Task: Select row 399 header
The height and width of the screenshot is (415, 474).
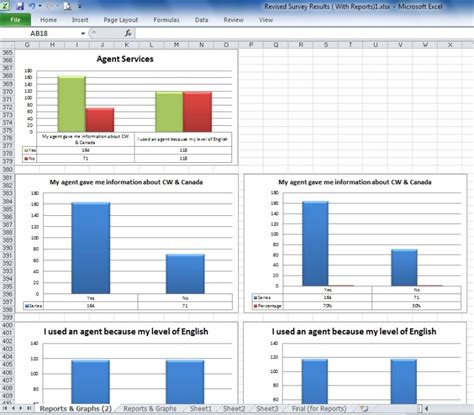Action: tap(7, 317)
